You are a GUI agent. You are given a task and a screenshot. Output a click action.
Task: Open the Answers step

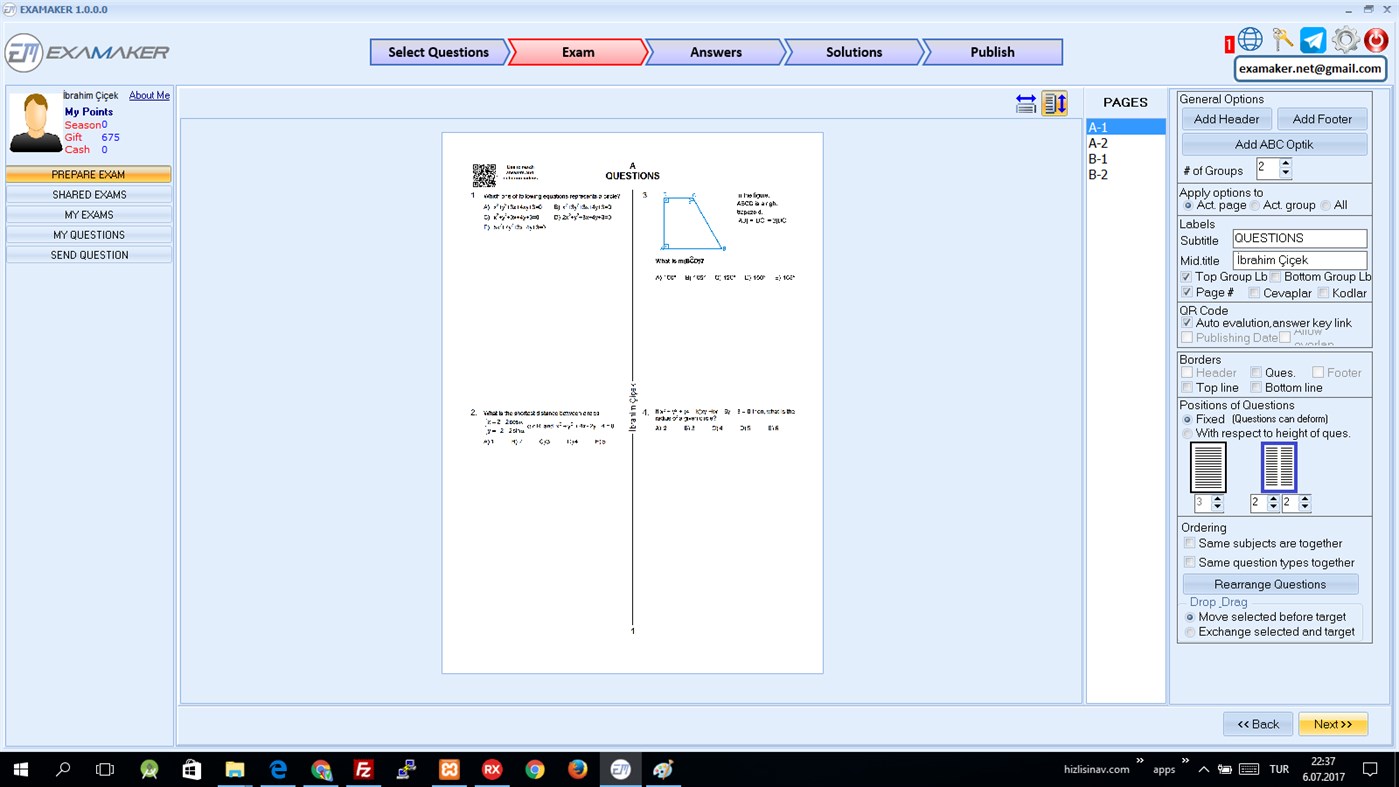716,52
